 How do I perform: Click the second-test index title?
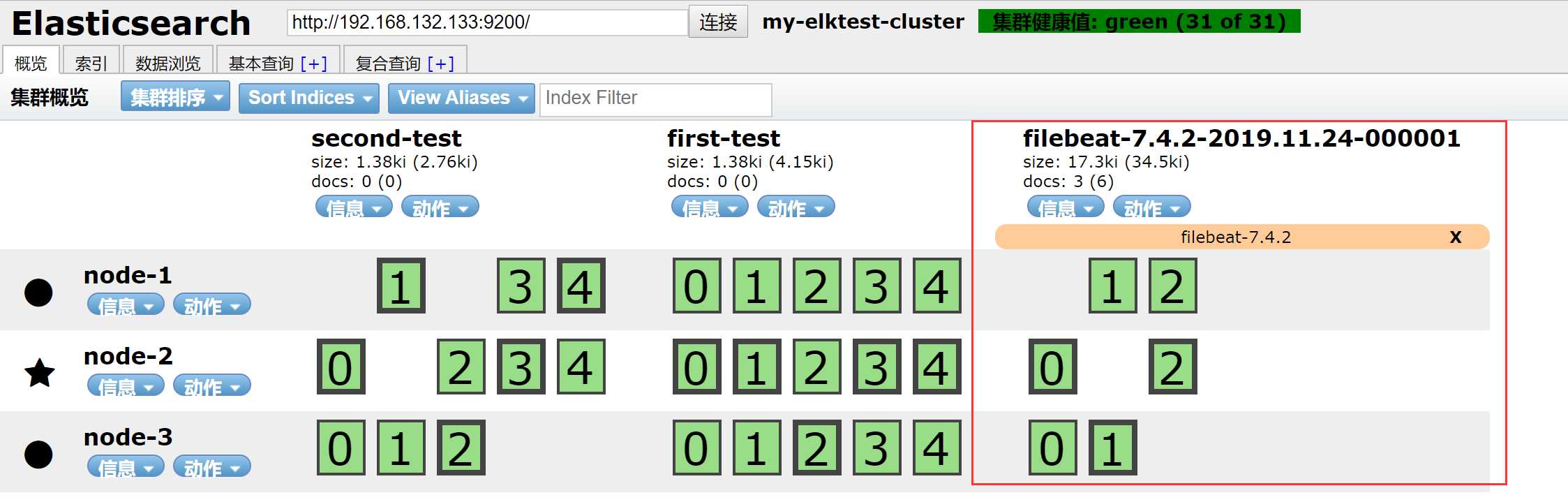pos(387,138)
